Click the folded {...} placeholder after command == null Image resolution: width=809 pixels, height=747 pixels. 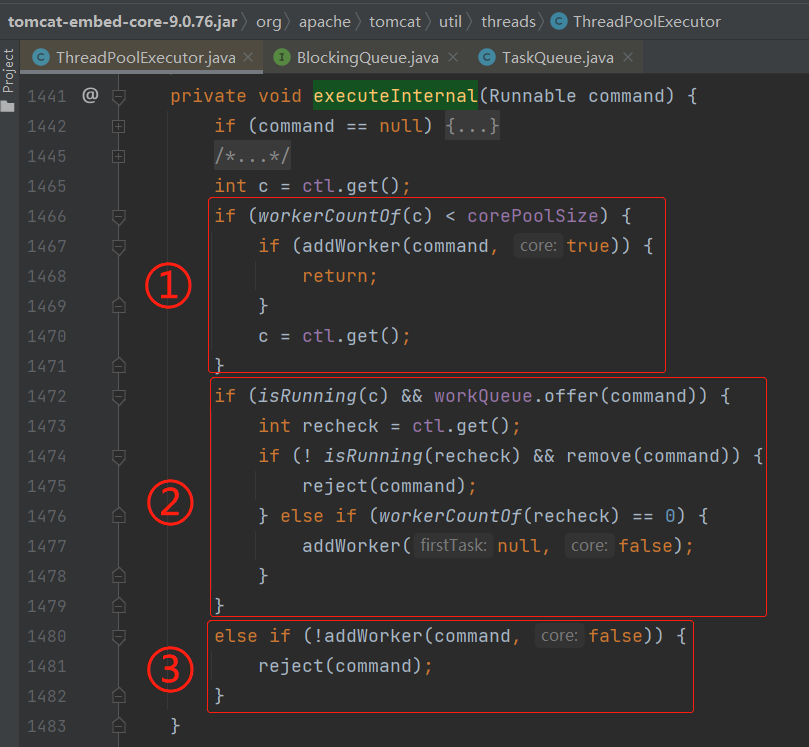[472, 127]
